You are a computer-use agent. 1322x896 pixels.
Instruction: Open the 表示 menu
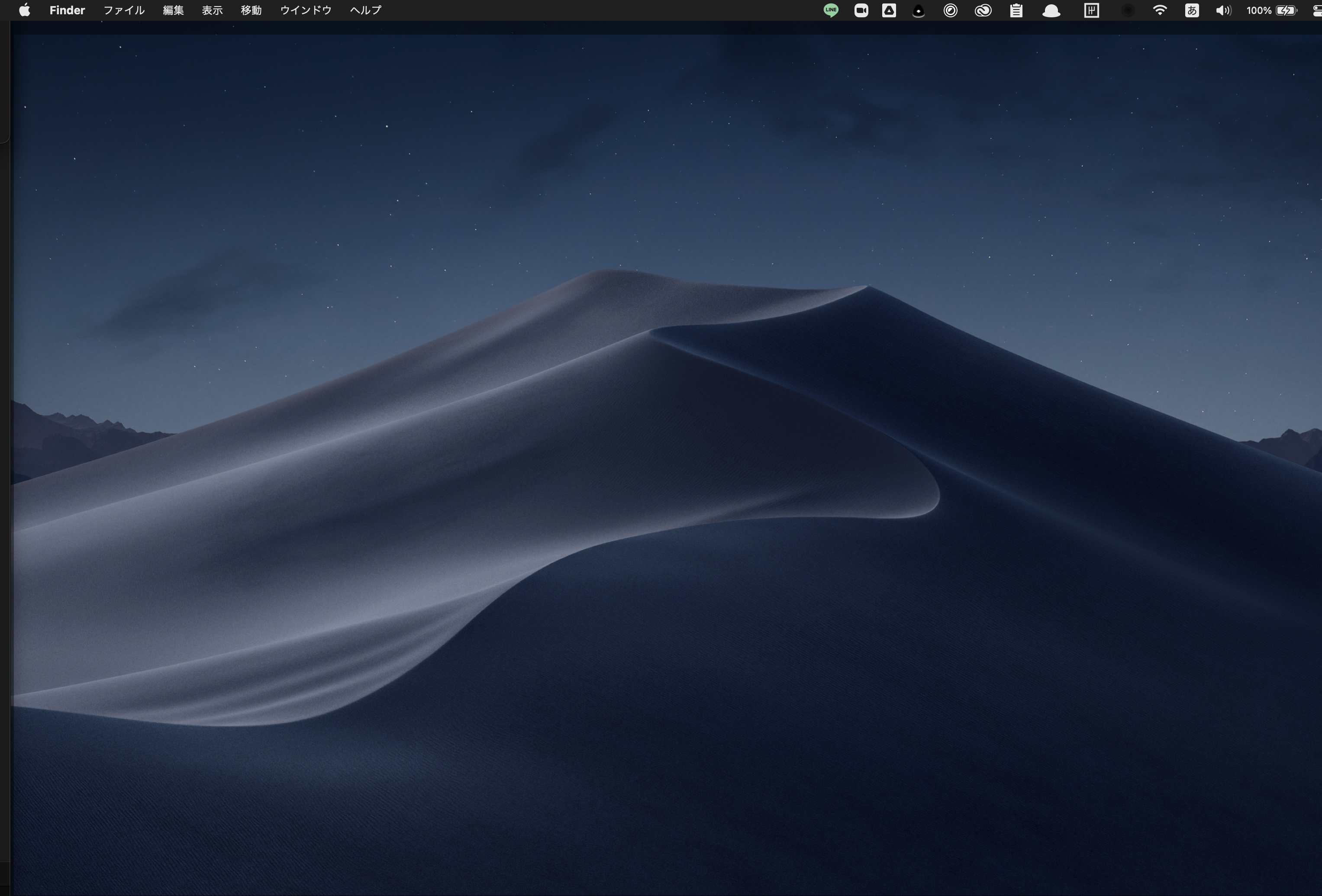coord(212,10)
